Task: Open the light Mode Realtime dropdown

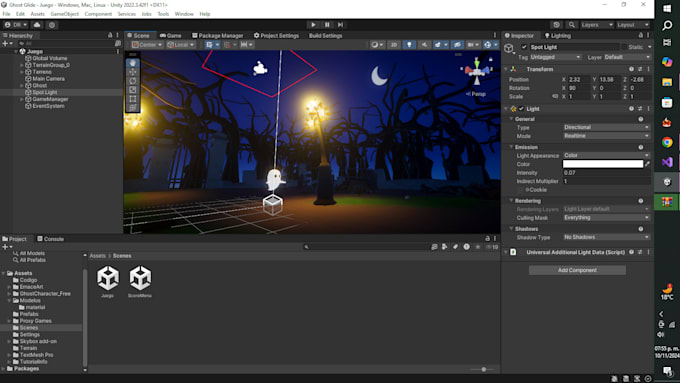Action: [606, 136]
